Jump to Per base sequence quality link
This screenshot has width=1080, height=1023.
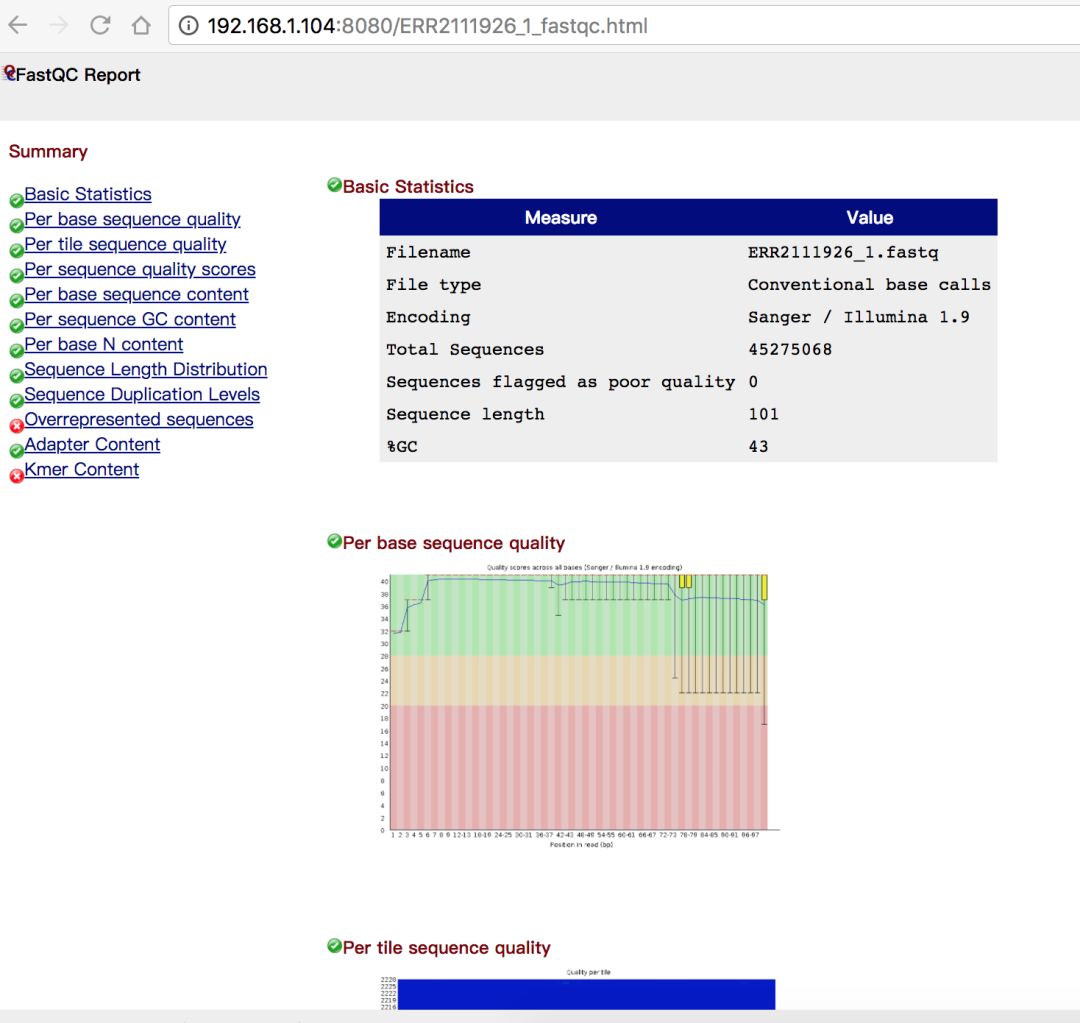point(132,219)
